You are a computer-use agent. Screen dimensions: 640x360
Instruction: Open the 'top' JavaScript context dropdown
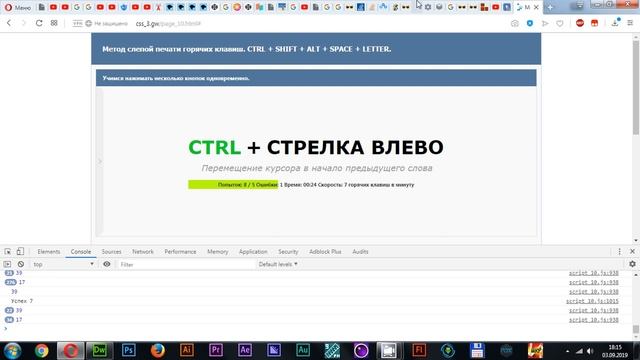coord(63,264)
